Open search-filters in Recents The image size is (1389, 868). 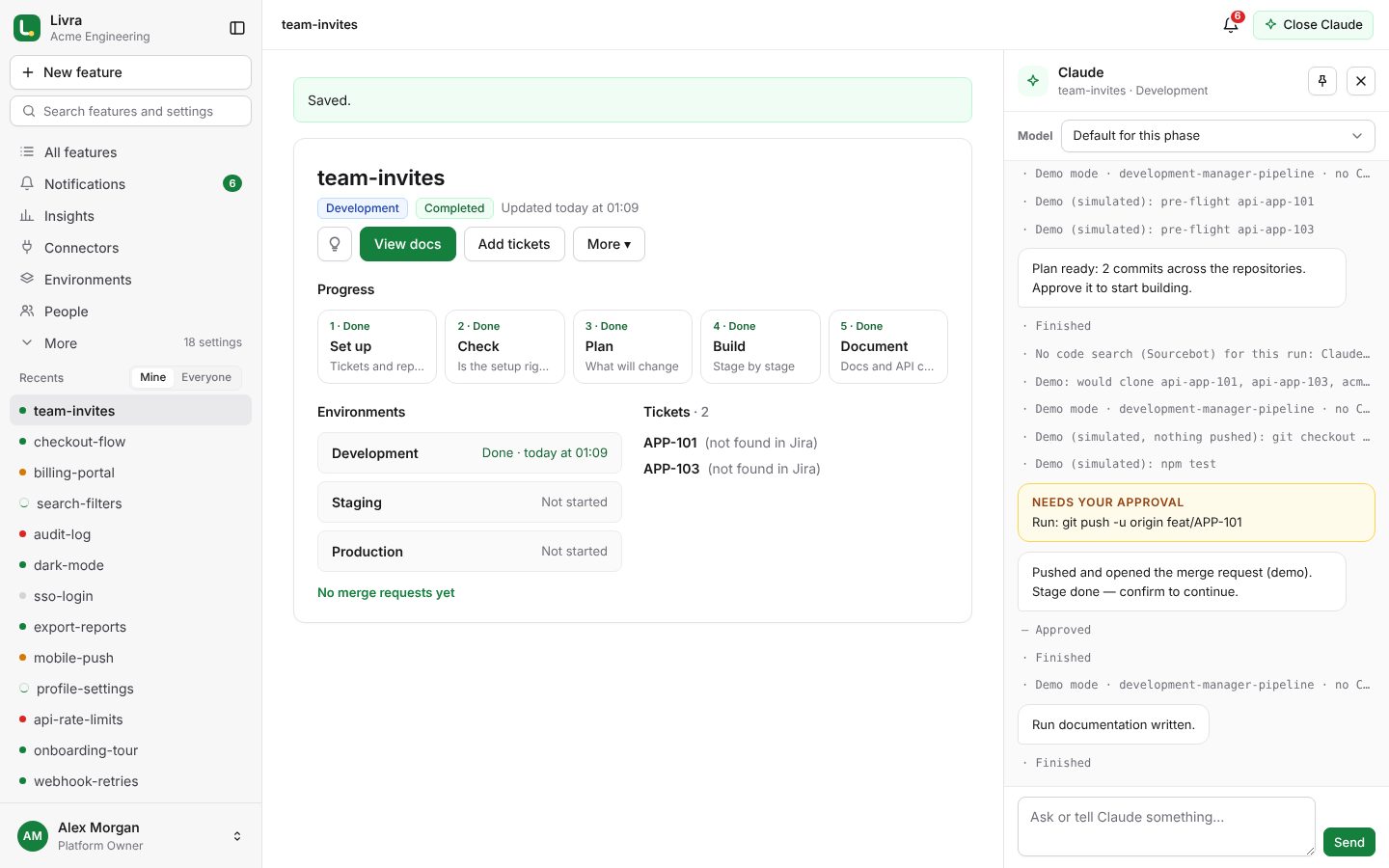(130, 503)
